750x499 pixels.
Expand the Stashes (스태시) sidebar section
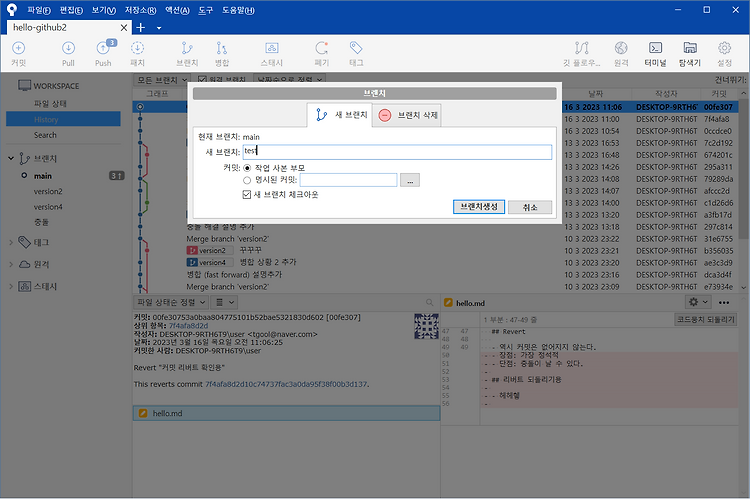11,287
